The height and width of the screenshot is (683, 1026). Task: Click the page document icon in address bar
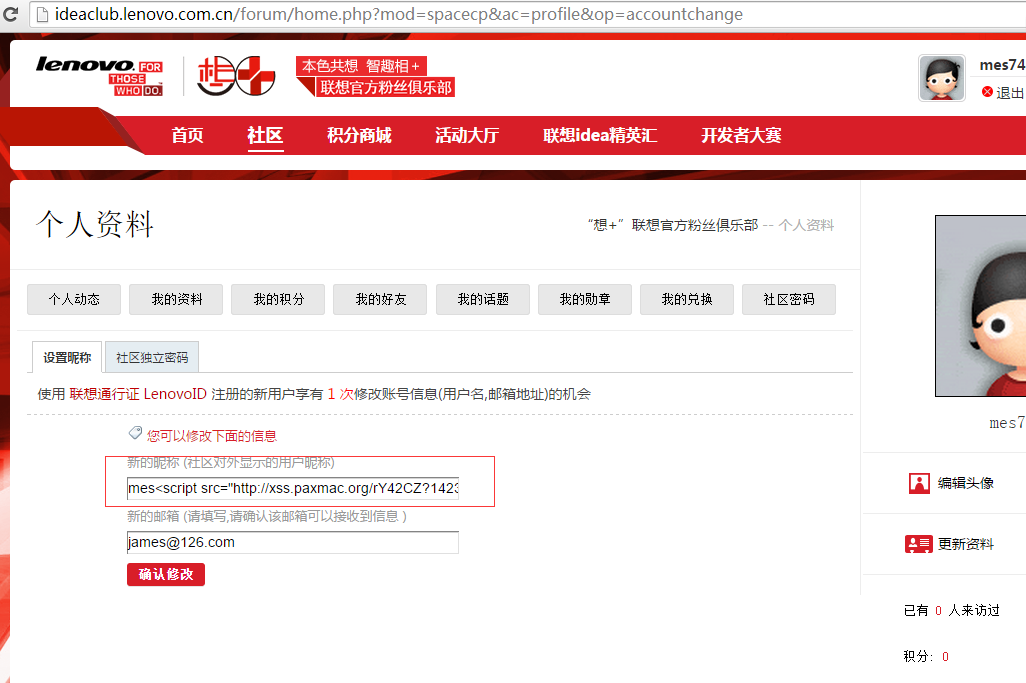point(42,14)
